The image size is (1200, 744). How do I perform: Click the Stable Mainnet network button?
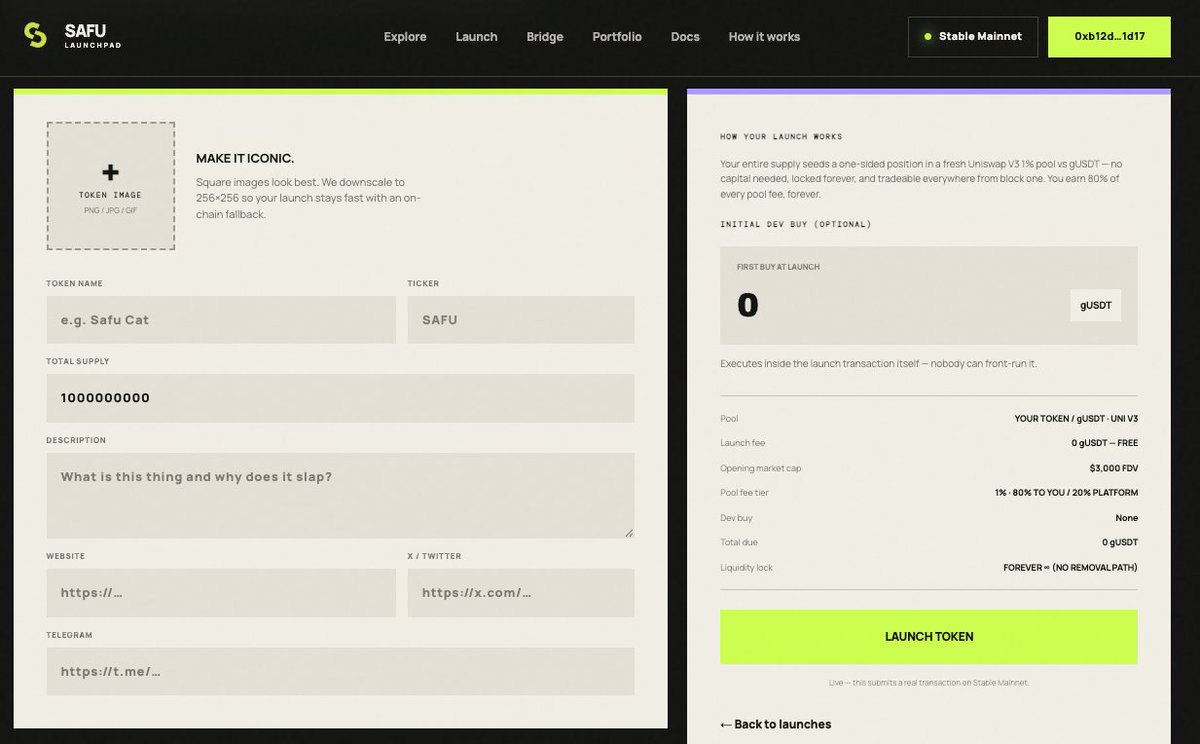pyautogui.click(x=973, y=37)
